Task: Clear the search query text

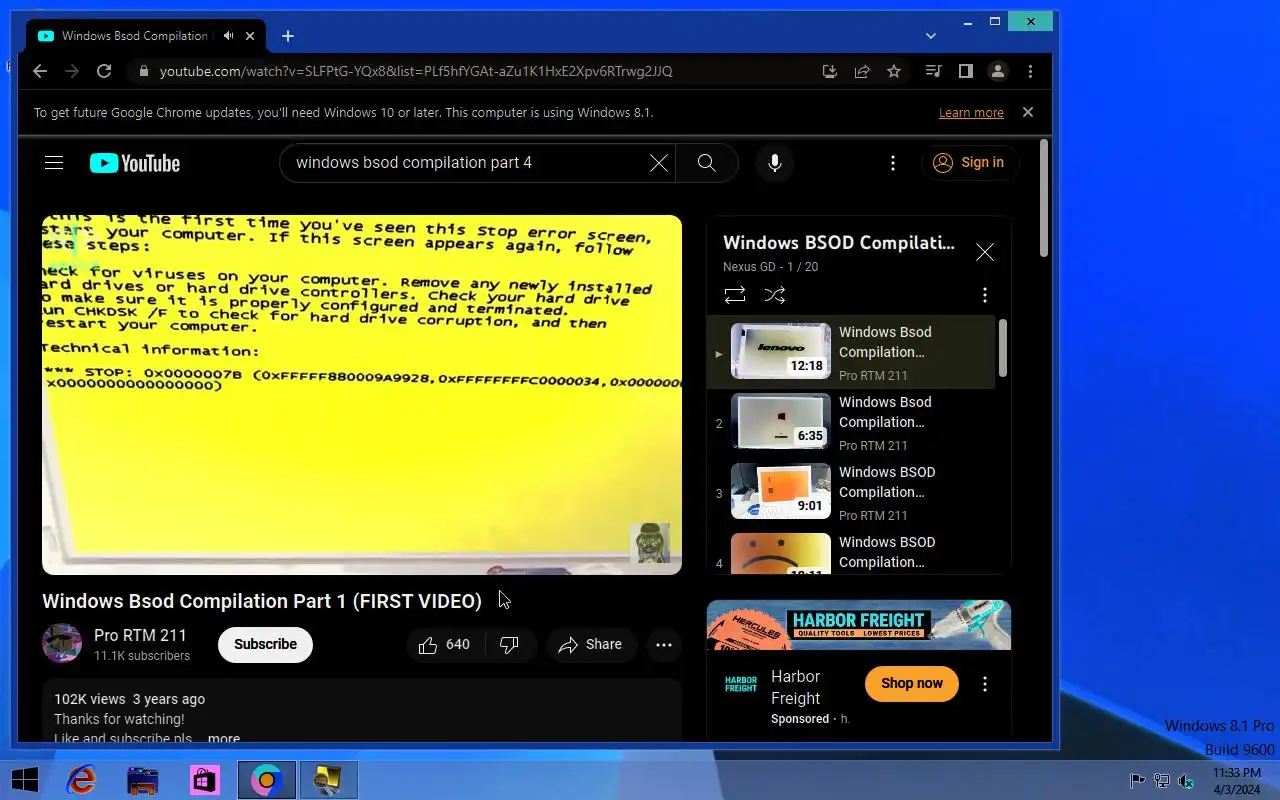Action: 658,163
